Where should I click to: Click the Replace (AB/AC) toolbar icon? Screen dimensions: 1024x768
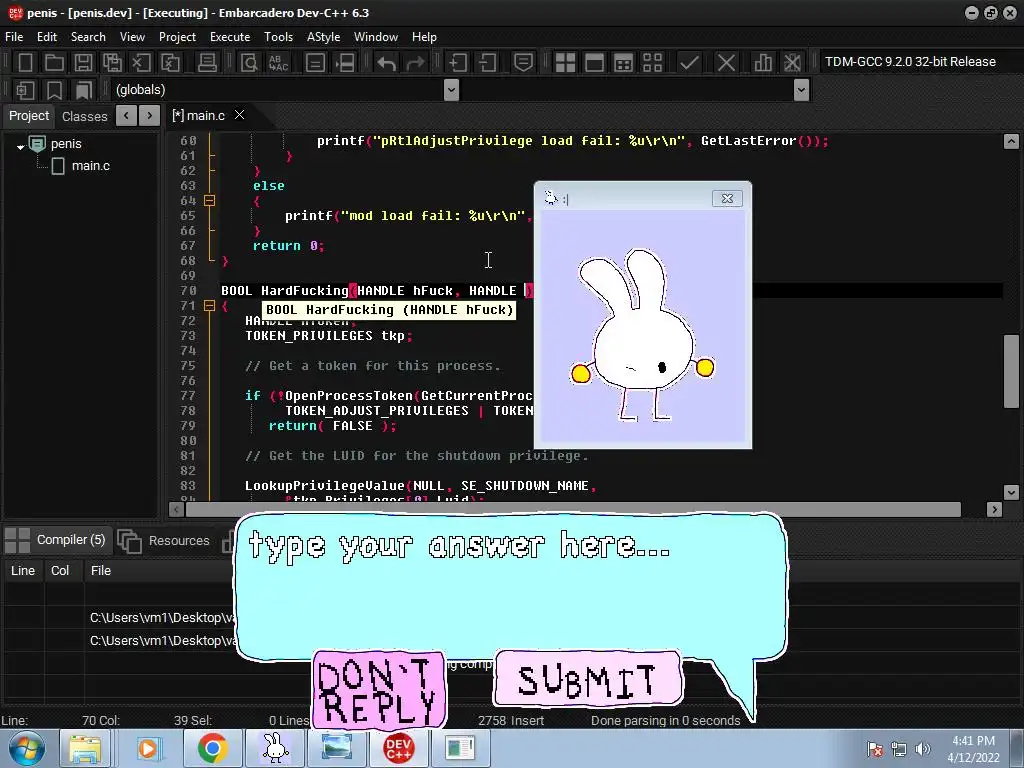pos(279,63)
